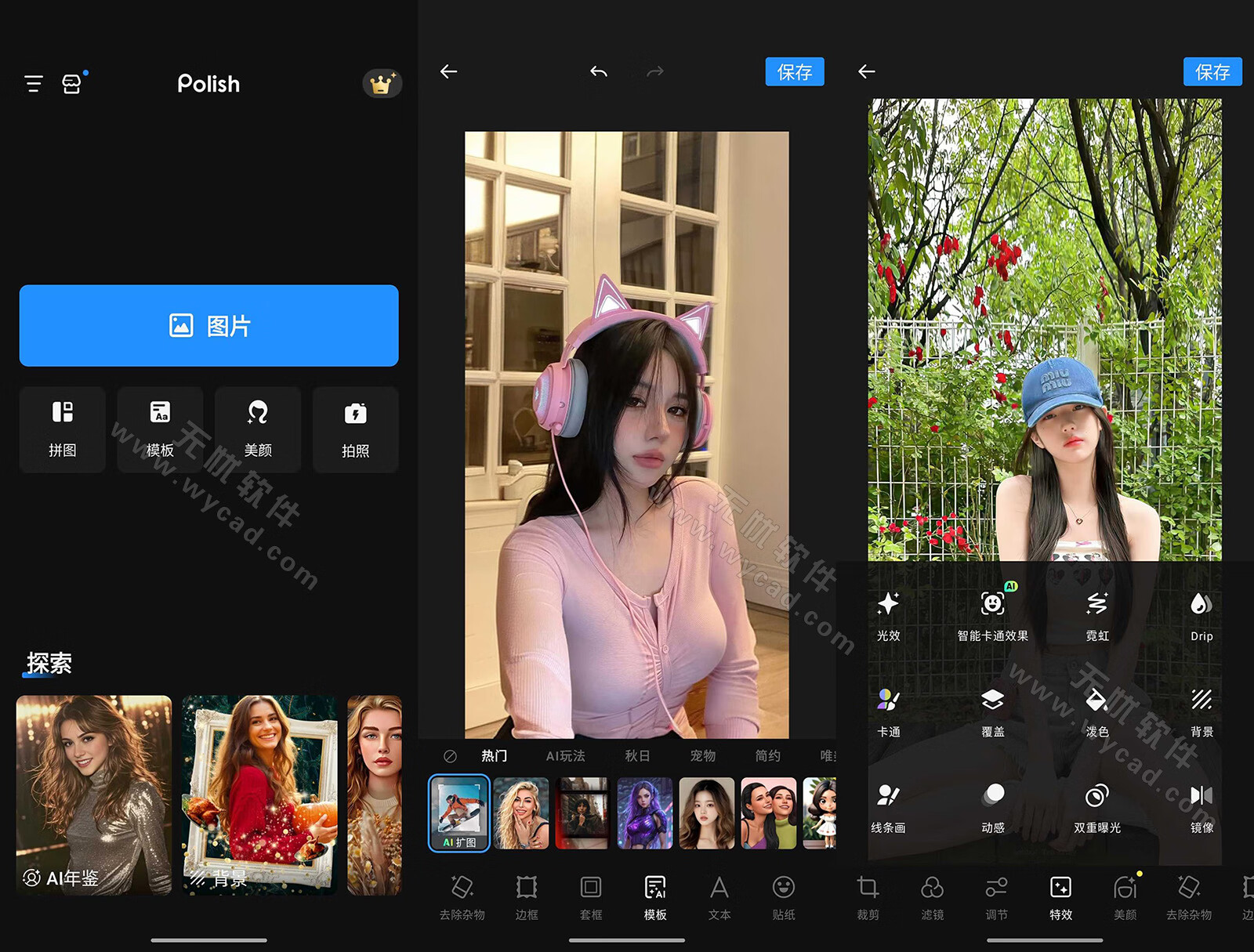Viewport: 1254px width, 952px height.
Task: Switch to the 宠物 template tab
Action: (x=702, y=756)
